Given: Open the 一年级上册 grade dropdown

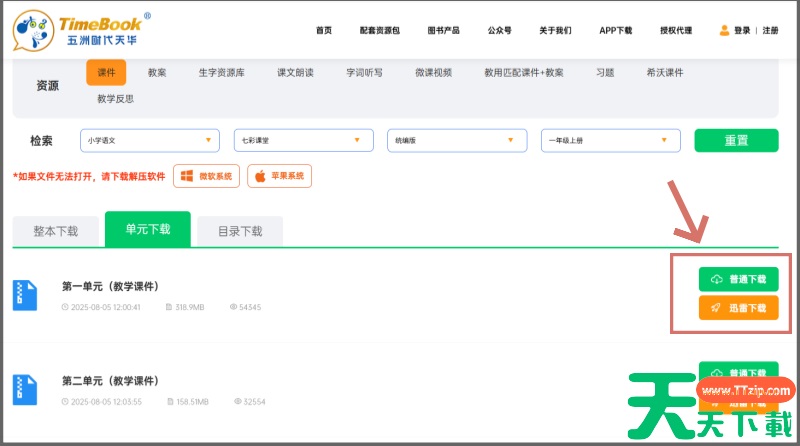Looking at the screenshot, I should (x=611, y=140).
